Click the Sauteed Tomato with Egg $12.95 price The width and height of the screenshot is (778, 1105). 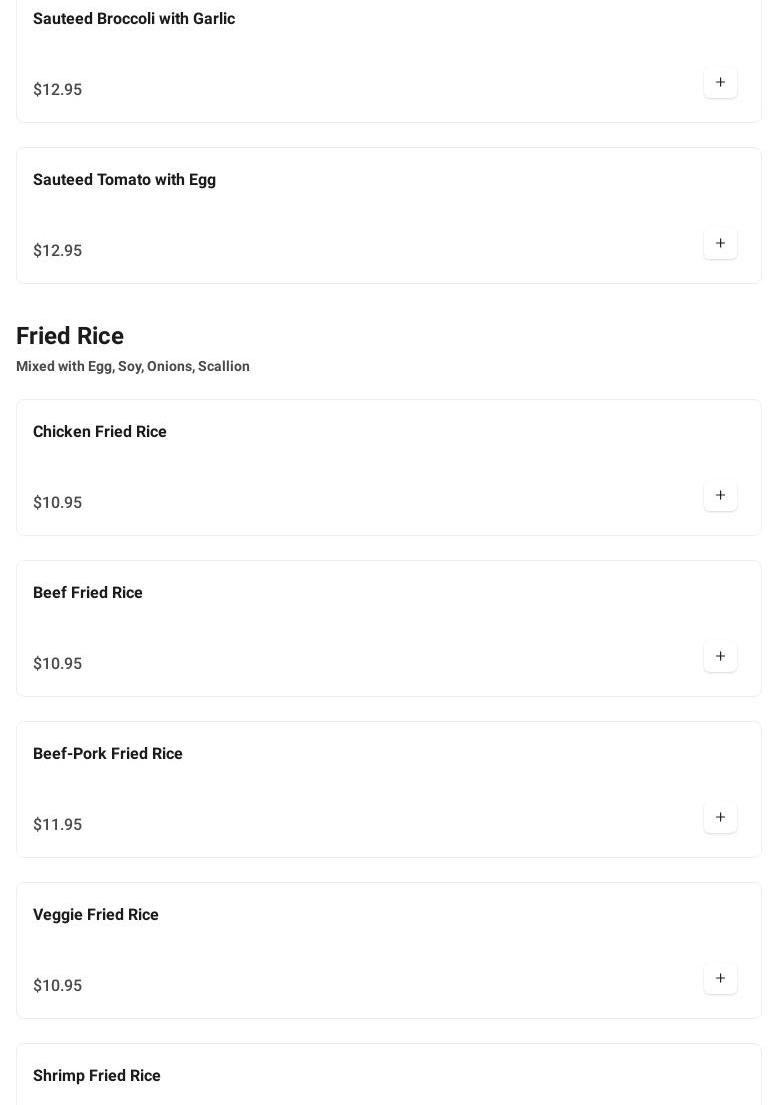(x=58, y=251)
